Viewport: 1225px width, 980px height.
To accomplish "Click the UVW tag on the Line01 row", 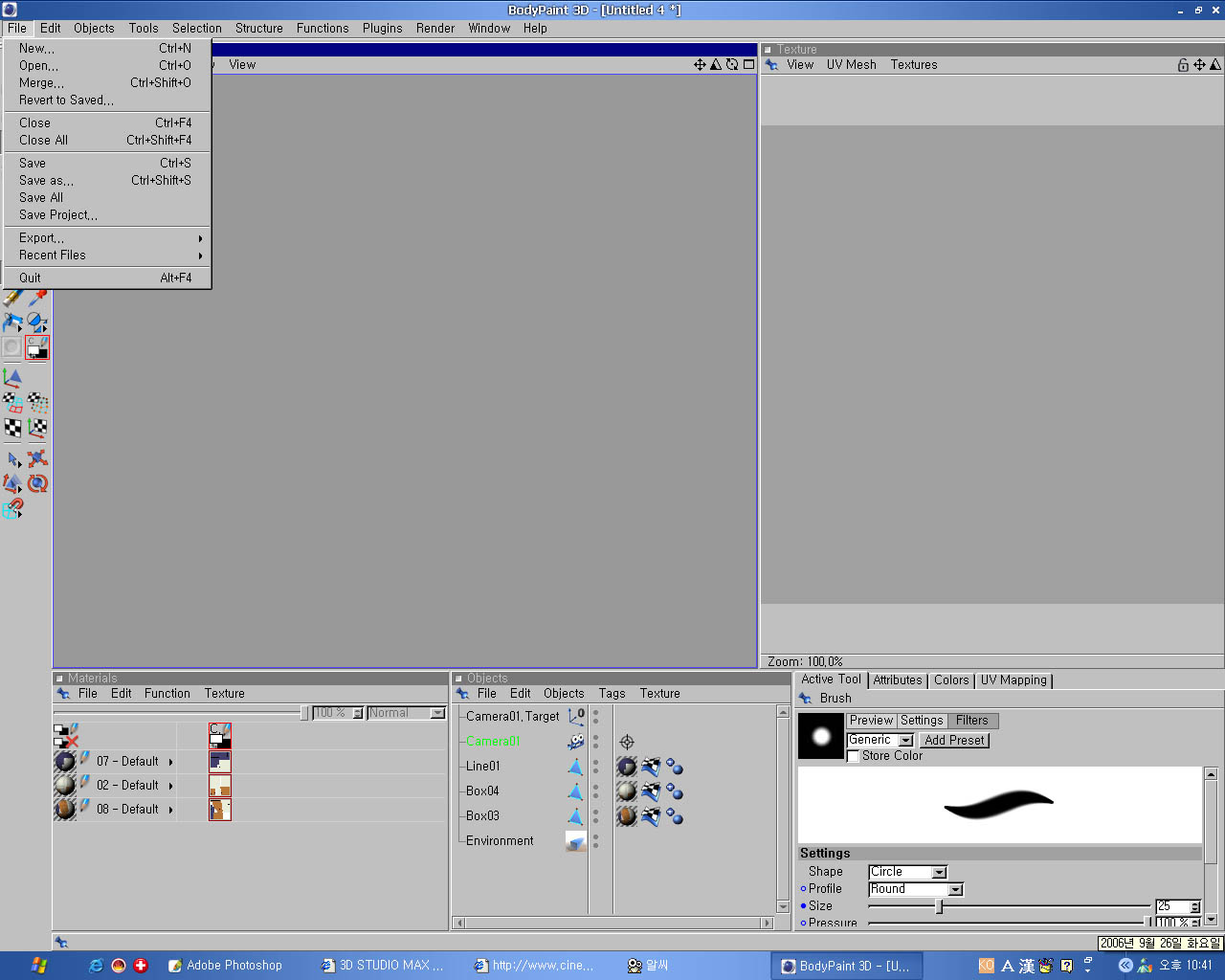I will tap(651, 767).
